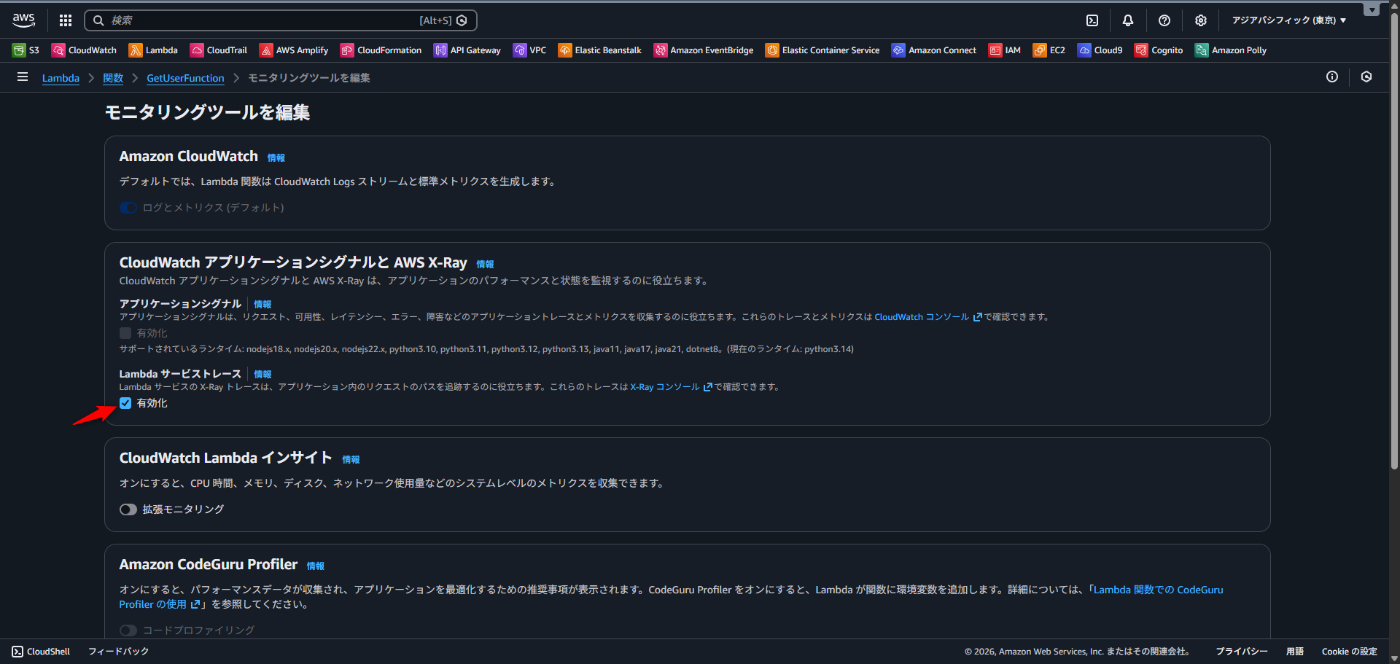Click the 検索 search field
1400x664 pixels.
click(x=281, y=20)
